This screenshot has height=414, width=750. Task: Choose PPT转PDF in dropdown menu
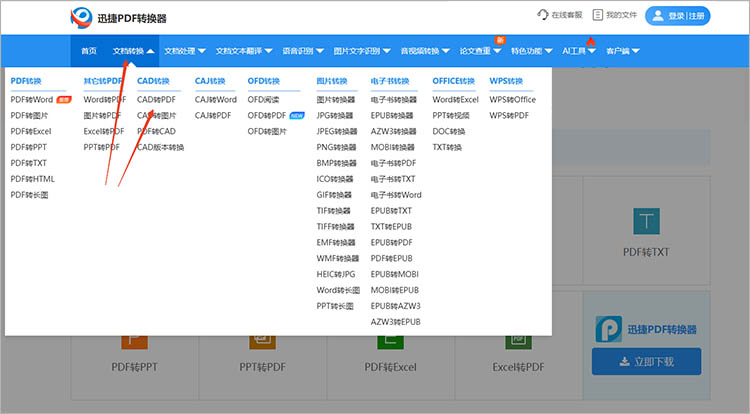(101, 147)
